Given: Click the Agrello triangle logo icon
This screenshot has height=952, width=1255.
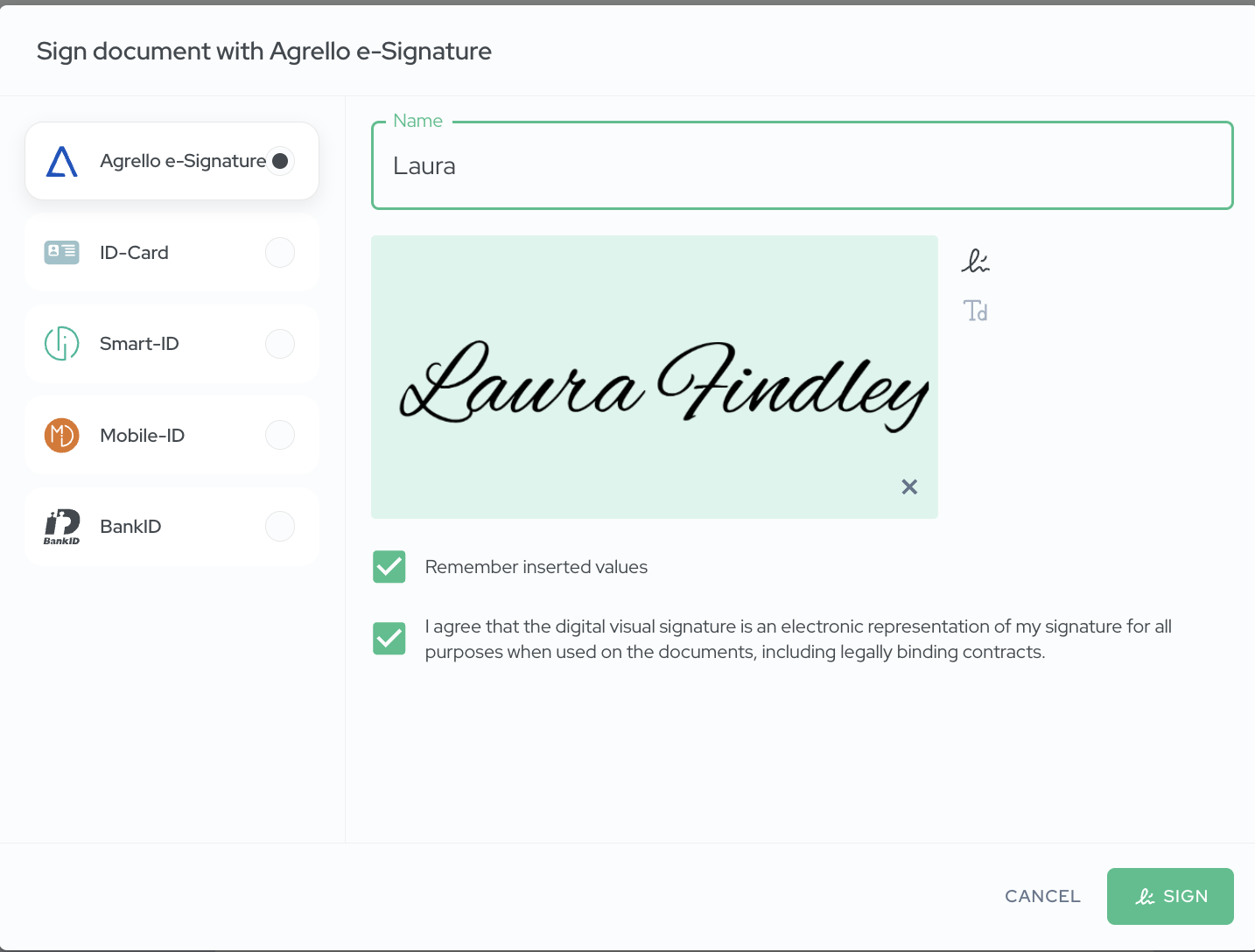Looking at the screenshot, I should coord(61,162).
